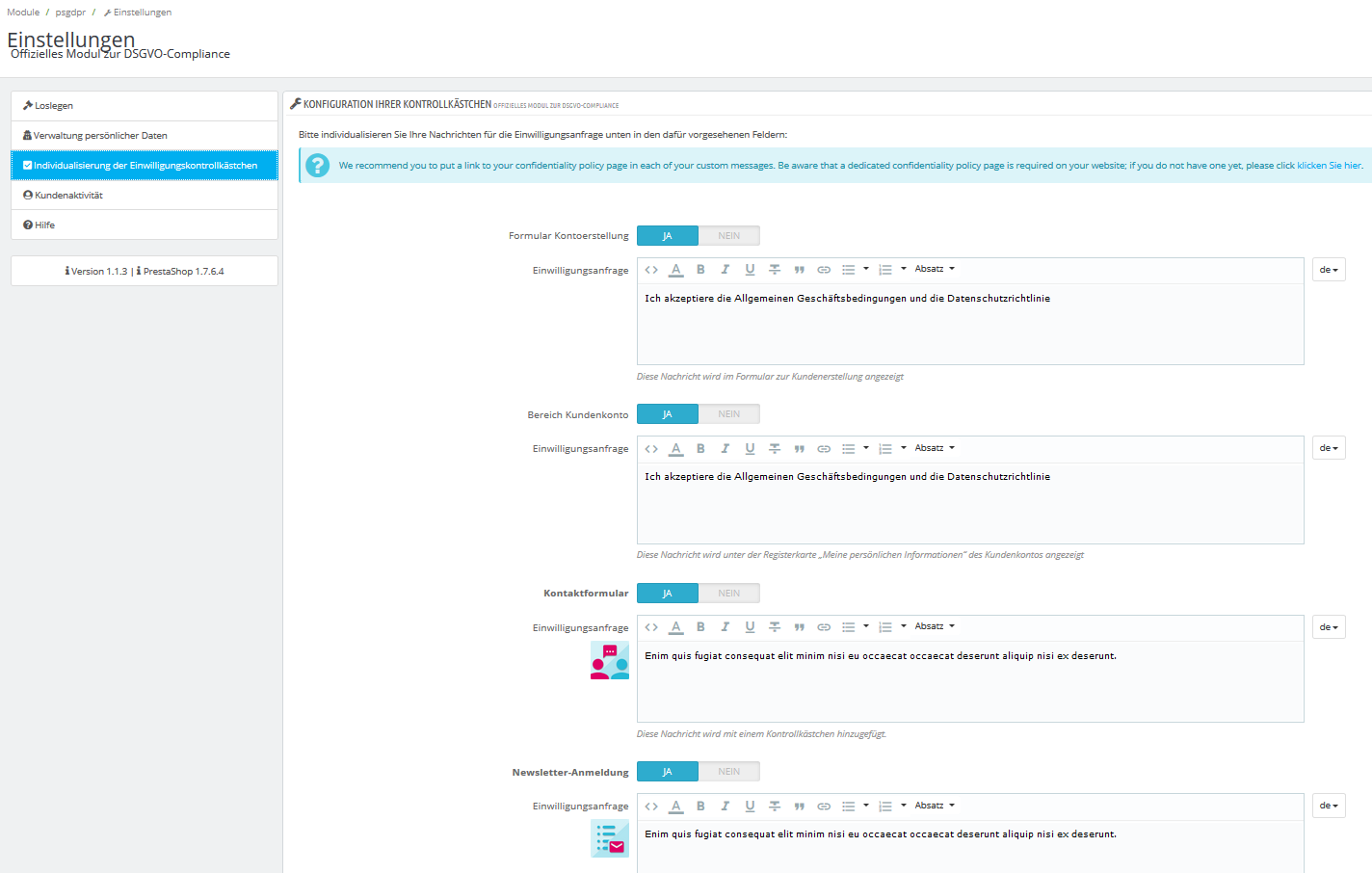Set Kontaktformular to JA
The width and height of the screenshot is (1372, 873).
pos(668,594)
